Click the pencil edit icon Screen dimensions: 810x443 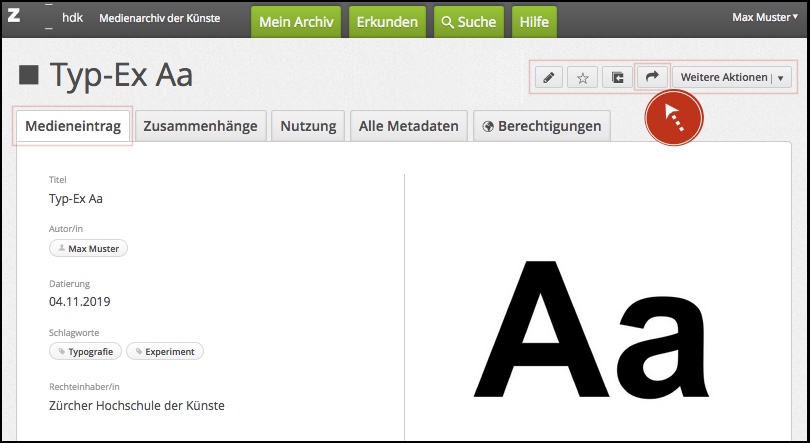pos(548,78)
